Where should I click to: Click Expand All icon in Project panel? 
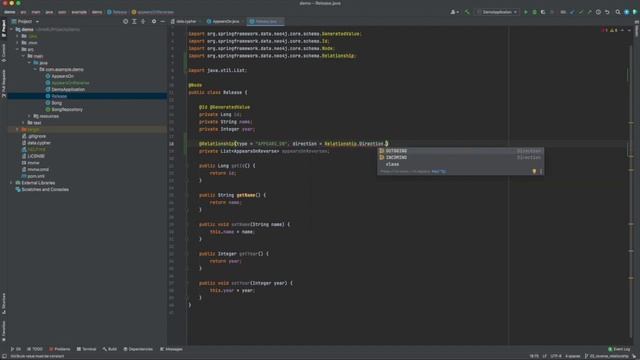tap(134, 21)
